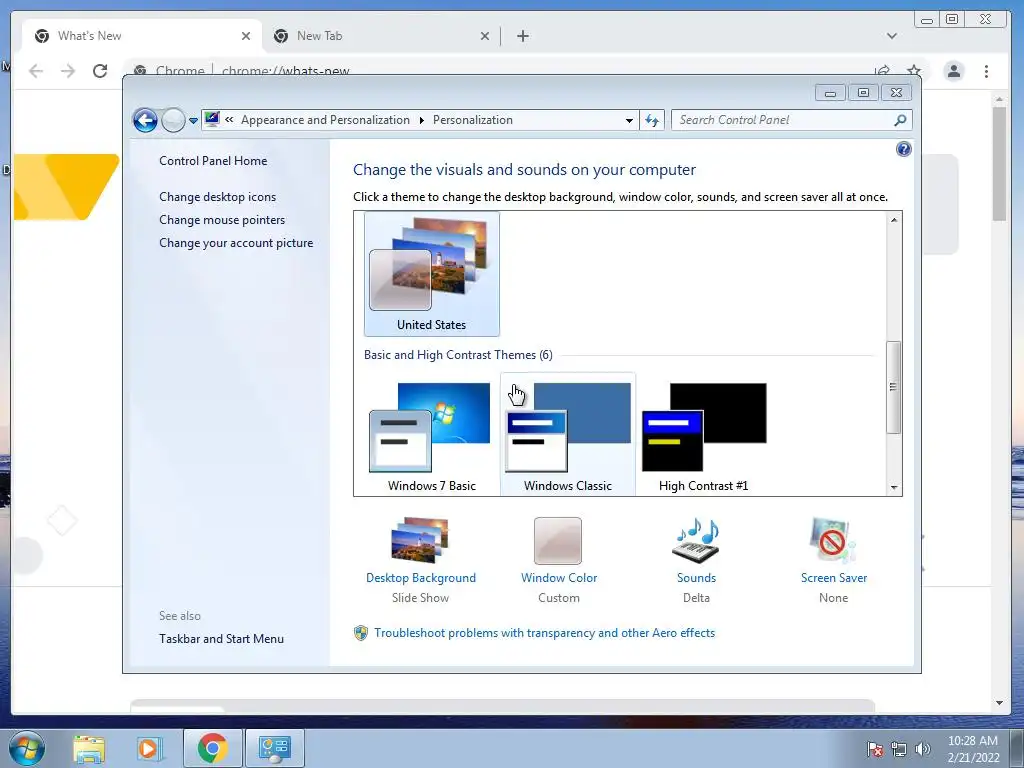Click the theme list scroll down arrow
This screenshot has height=768, width=1024.
click(x=894, y=487)
